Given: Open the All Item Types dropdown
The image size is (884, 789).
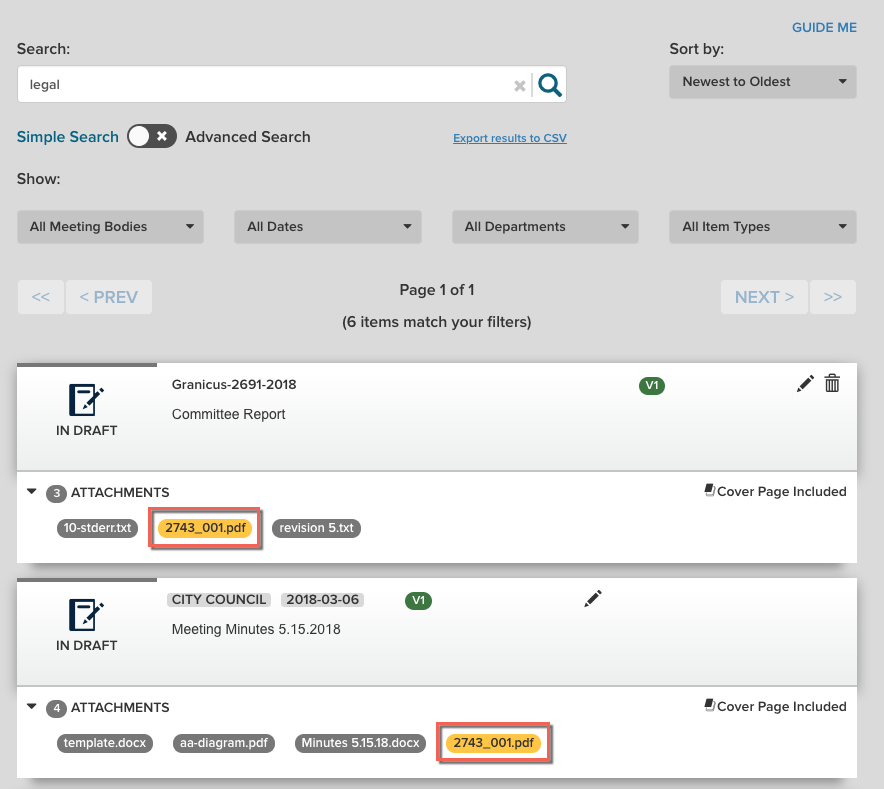Looking at the screenshot, I should point(762,227).
